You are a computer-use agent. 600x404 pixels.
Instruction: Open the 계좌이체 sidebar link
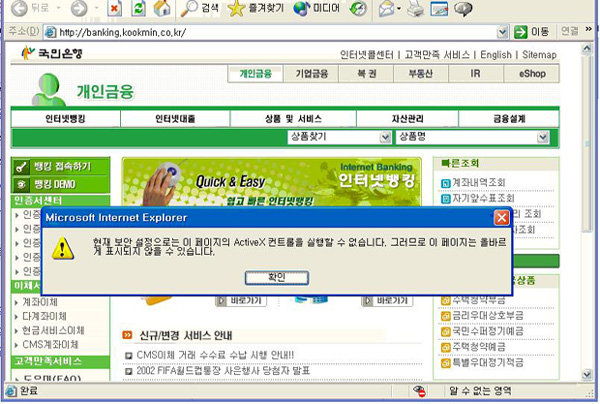point(40,302)
